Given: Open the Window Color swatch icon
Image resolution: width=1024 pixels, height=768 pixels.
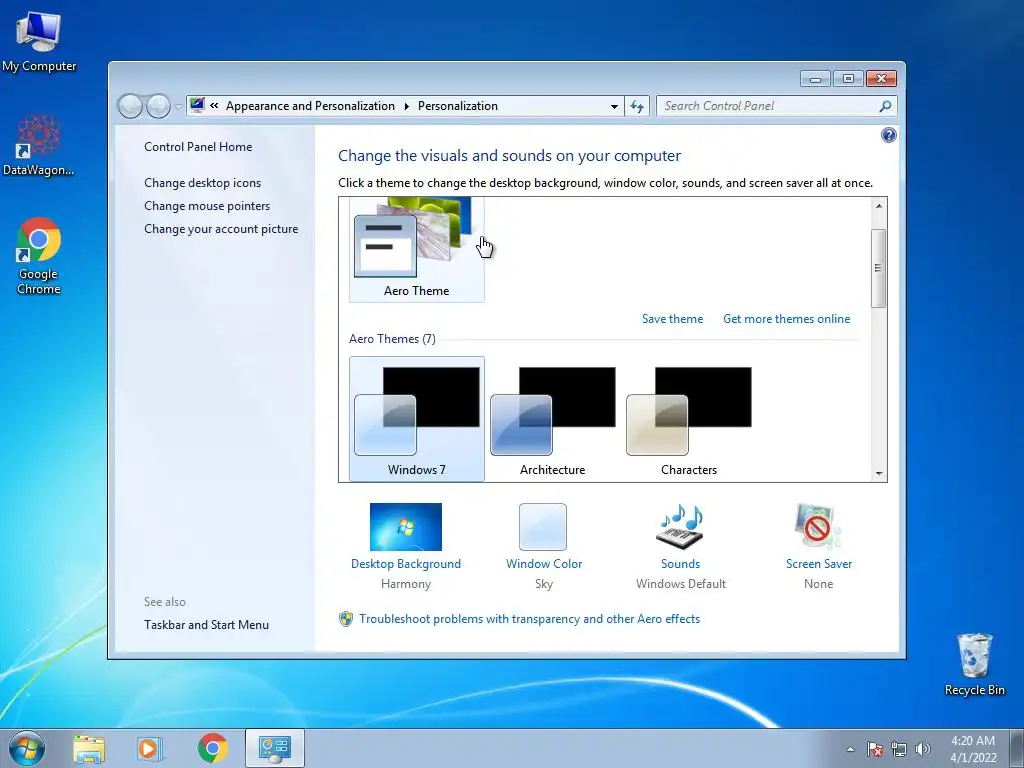Looking at the screenshot, I should 543,526.
